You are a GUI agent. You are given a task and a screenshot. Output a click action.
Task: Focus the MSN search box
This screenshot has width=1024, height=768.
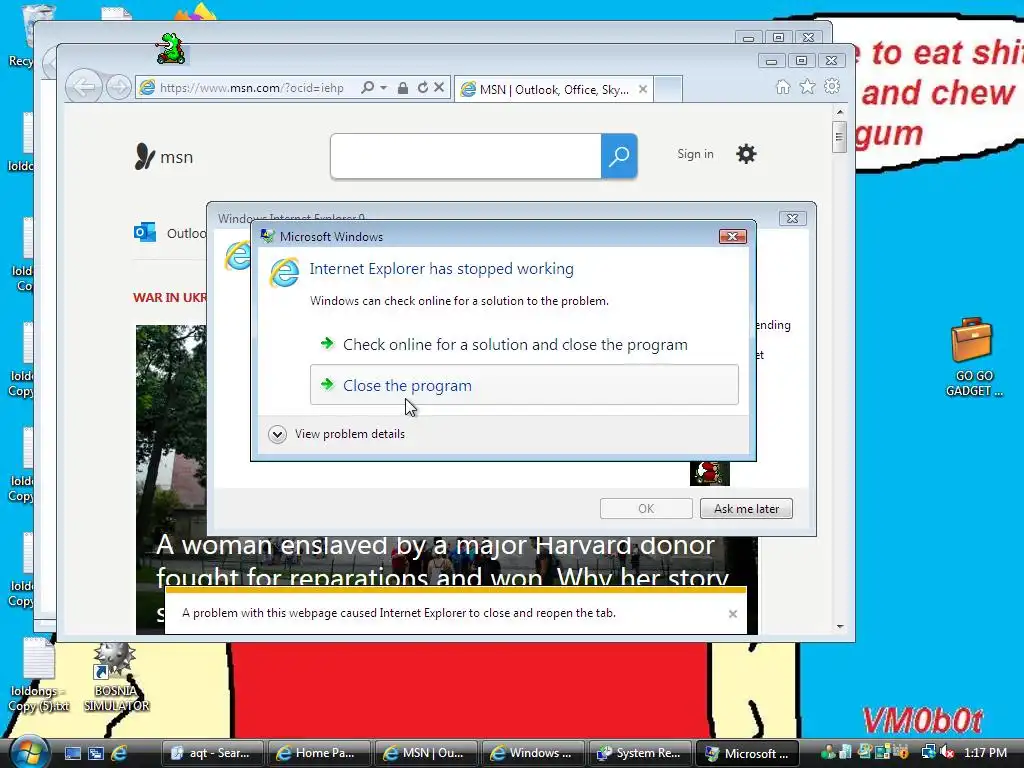click(x=466, y=156)
